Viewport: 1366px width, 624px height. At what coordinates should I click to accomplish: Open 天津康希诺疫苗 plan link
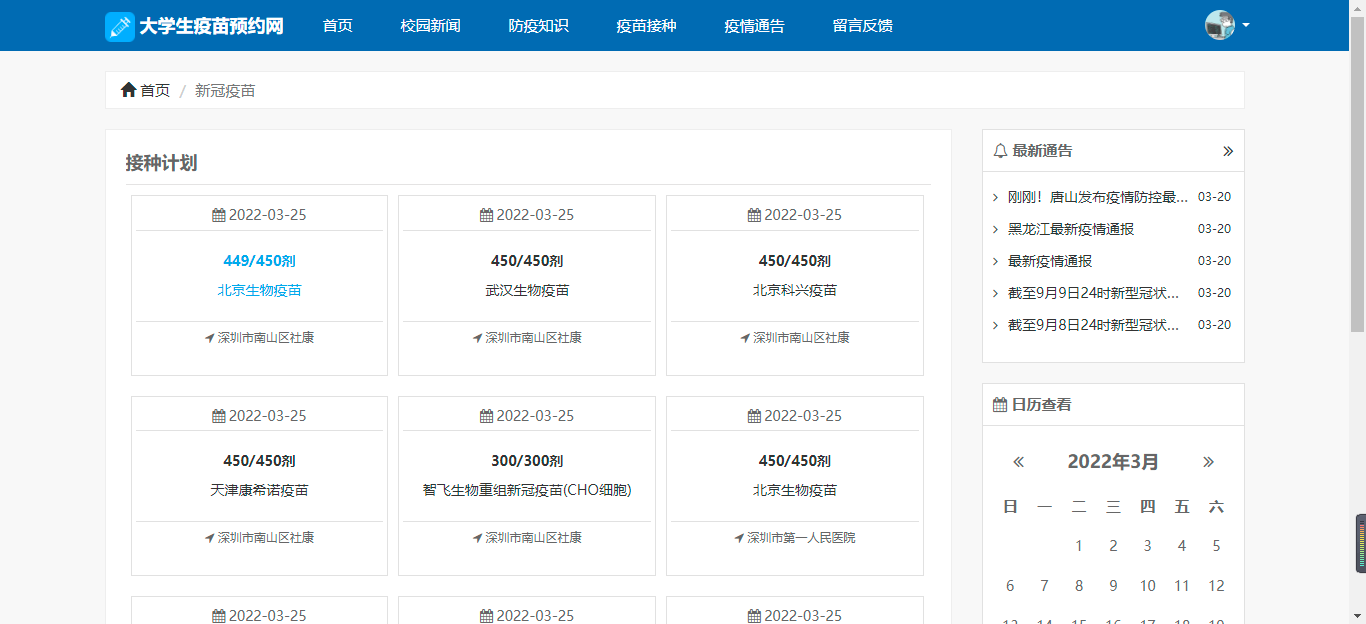click(x=260, y=491)
